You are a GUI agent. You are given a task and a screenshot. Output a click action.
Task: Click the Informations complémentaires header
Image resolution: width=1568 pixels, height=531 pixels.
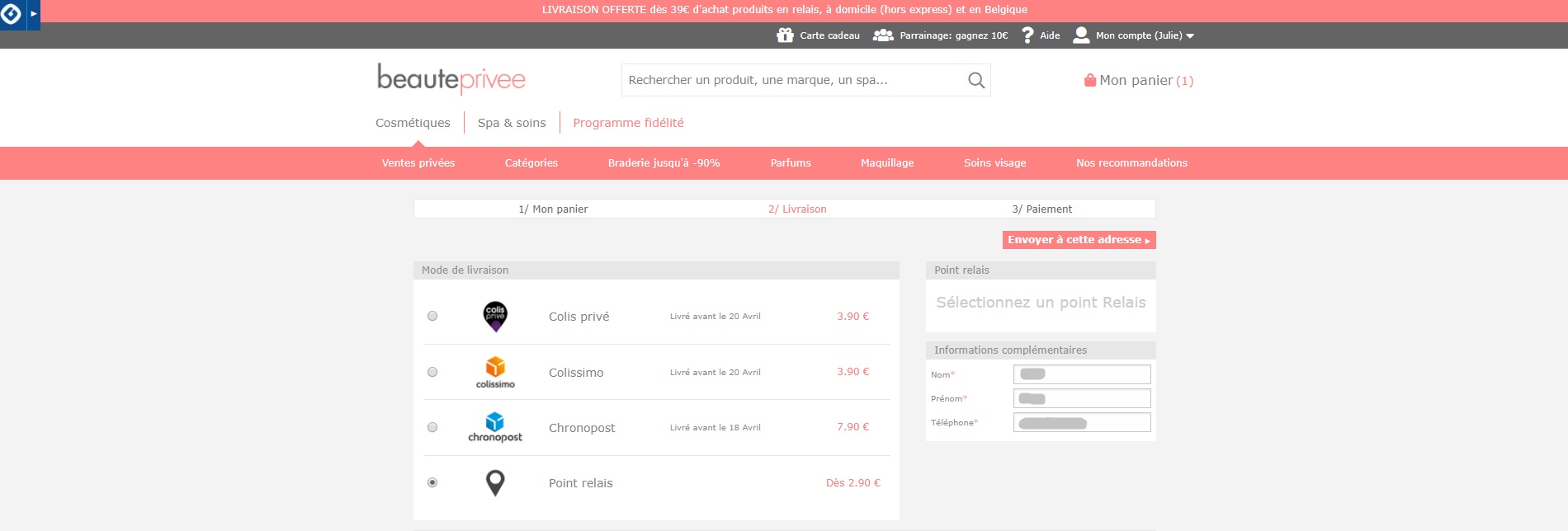[1041, 350]
